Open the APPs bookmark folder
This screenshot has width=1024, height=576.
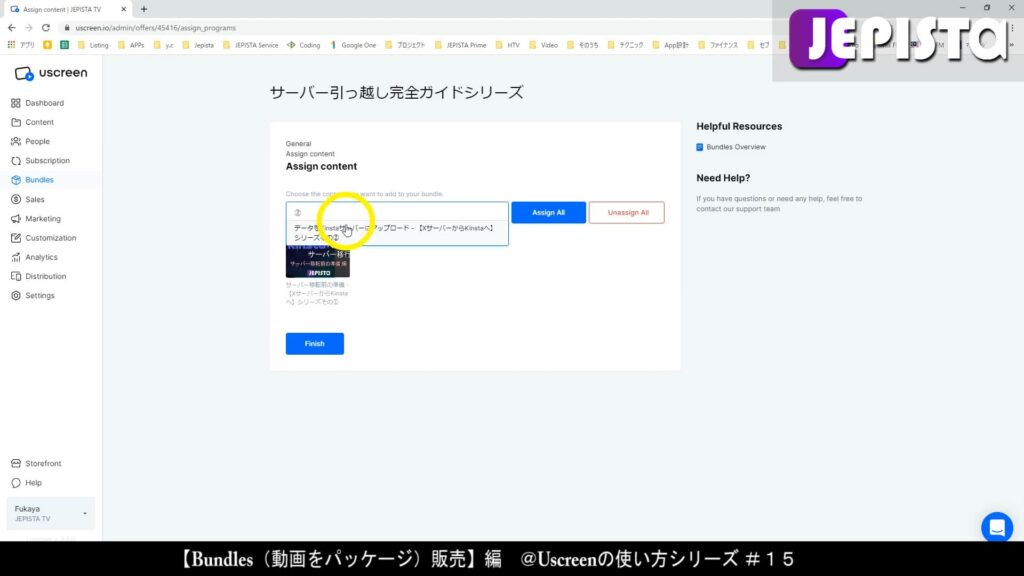pos(131,45)
